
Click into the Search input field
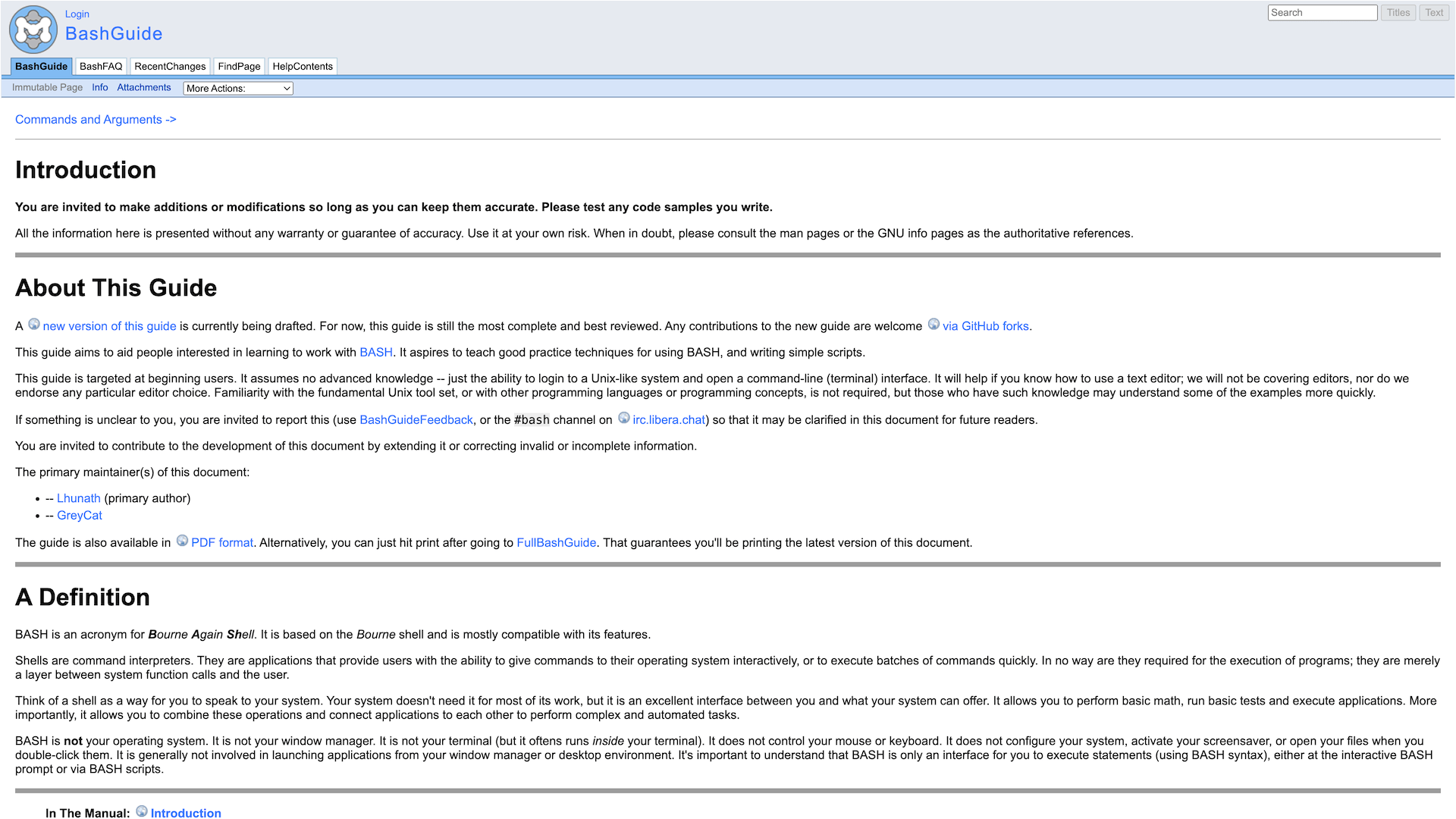pos(1322,13)
